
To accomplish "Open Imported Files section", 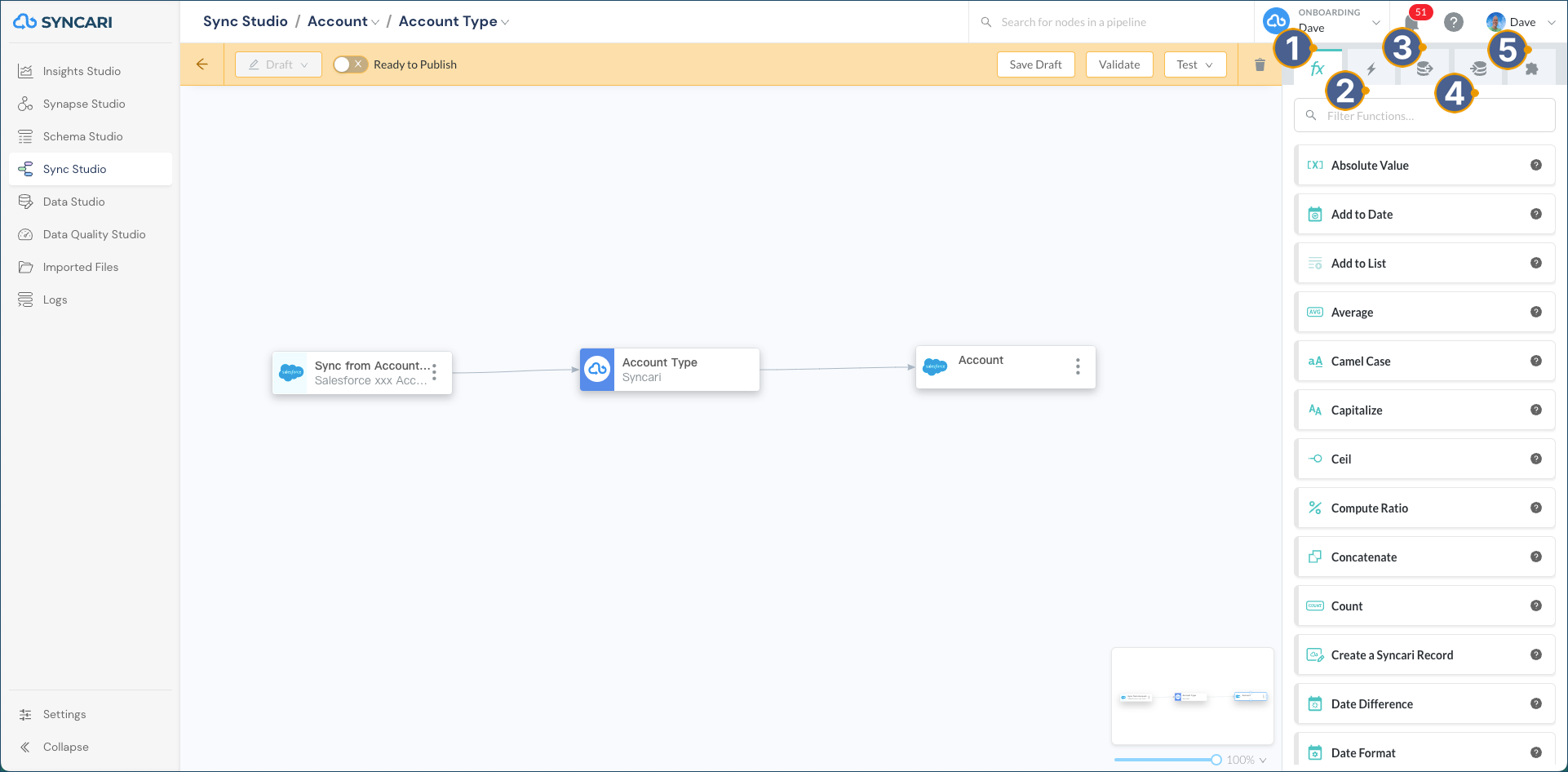I will [90, 267].
